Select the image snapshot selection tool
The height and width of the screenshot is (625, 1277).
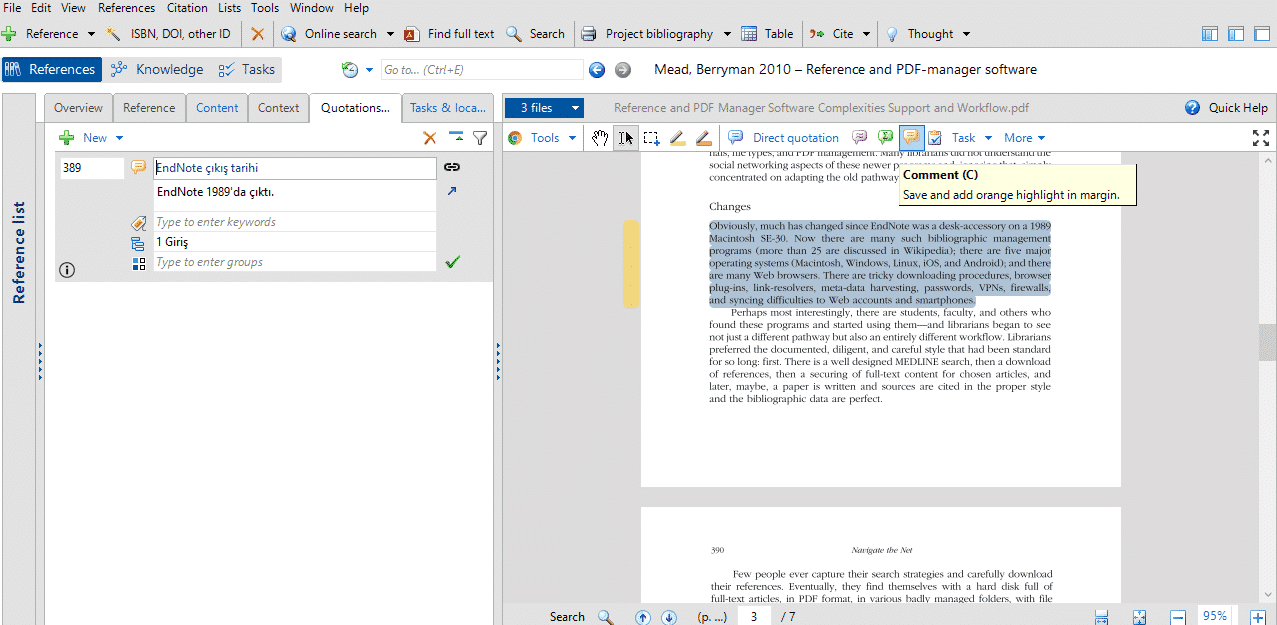pyautogui.click(x=651, y=138)
